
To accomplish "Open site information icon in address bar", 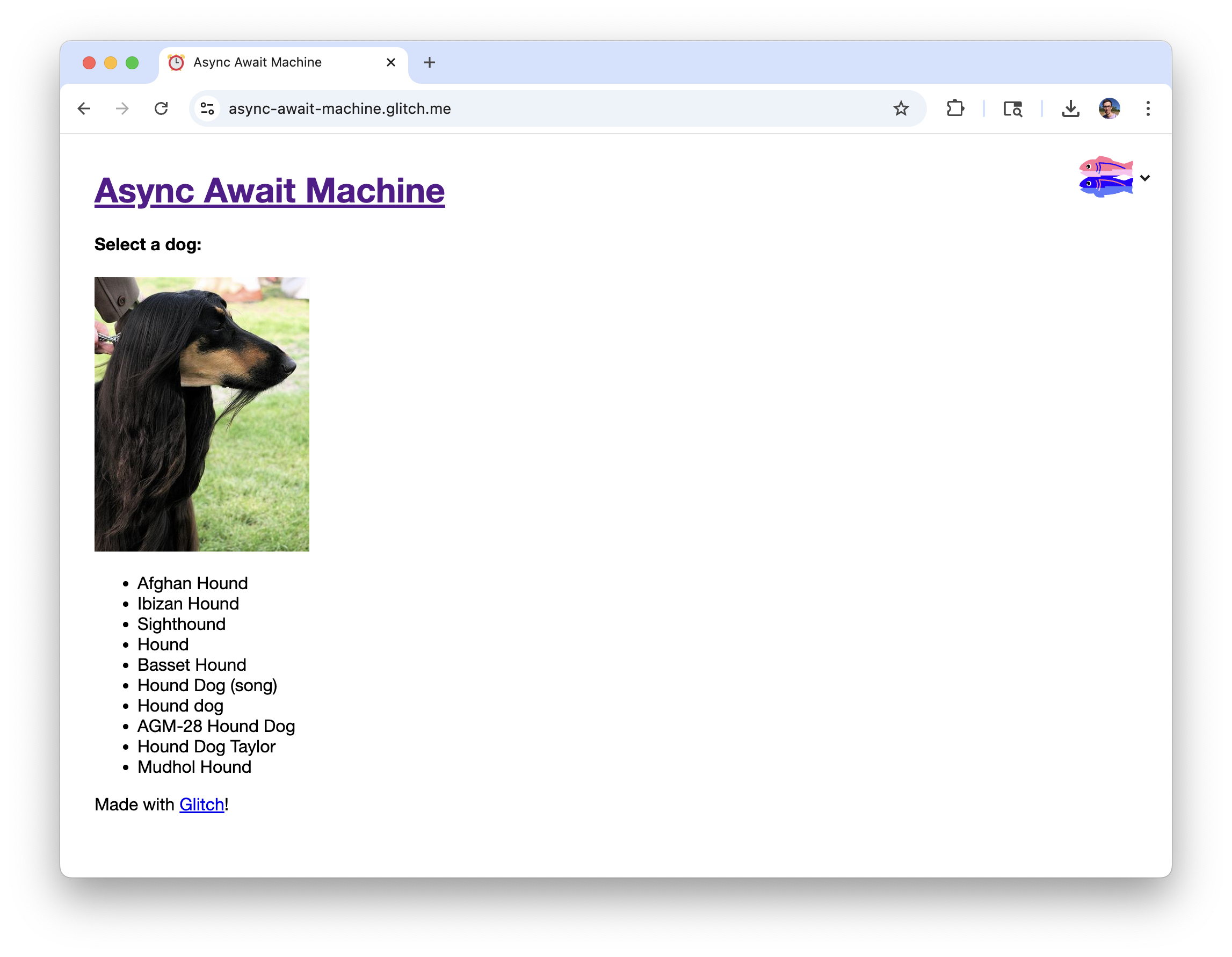I will click(x=208, y=108).
